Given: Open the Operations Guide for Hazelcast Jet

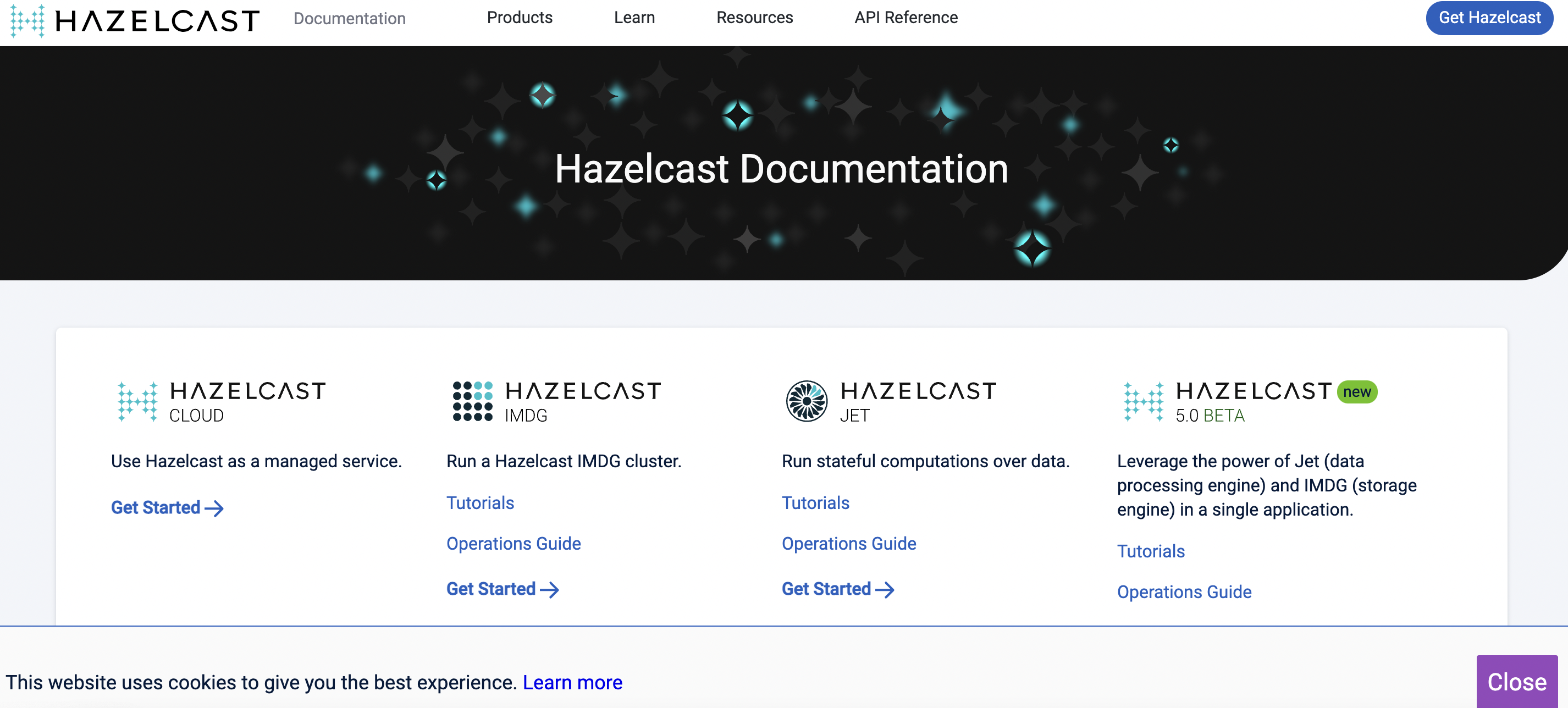Looking at the screenshot, I should click(849, 543).
